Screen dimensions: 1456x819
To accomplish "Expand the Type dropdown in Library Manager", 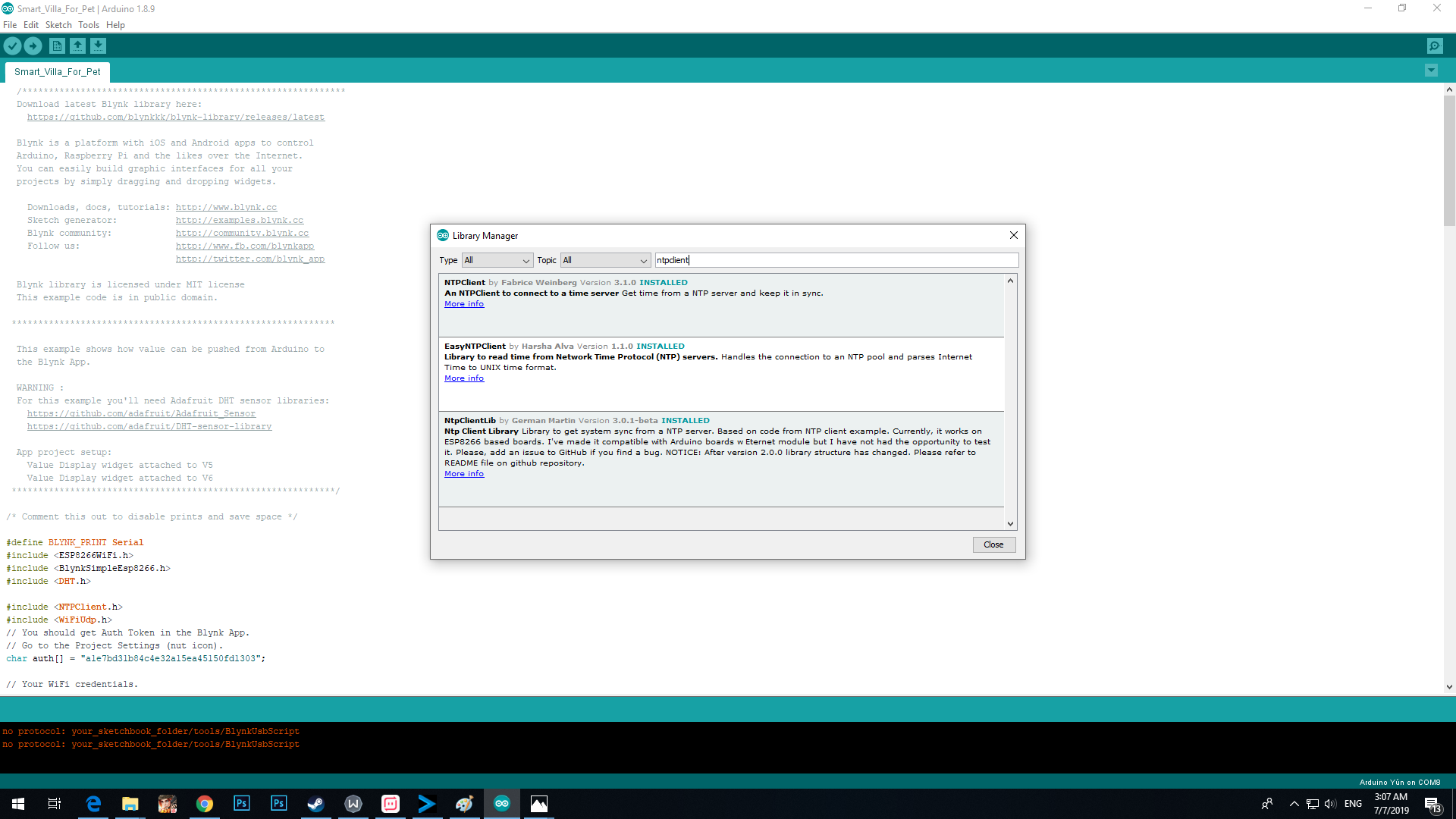I will pos(497,260).
